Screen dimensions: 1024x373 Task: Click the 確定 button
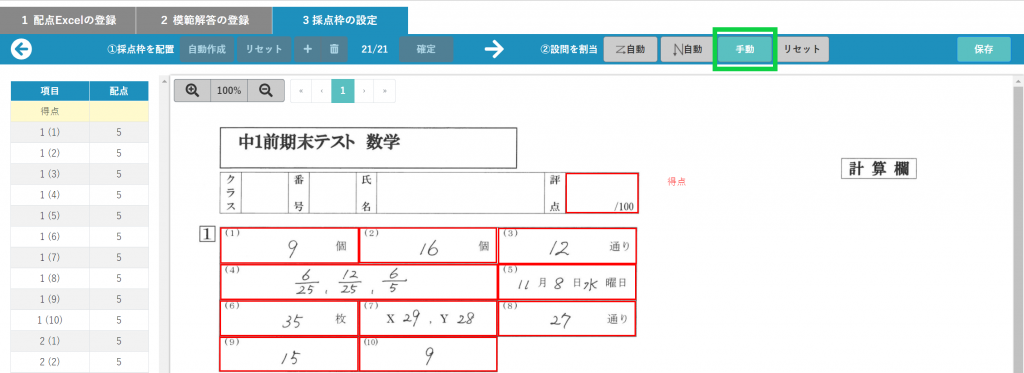click(426, 49)
